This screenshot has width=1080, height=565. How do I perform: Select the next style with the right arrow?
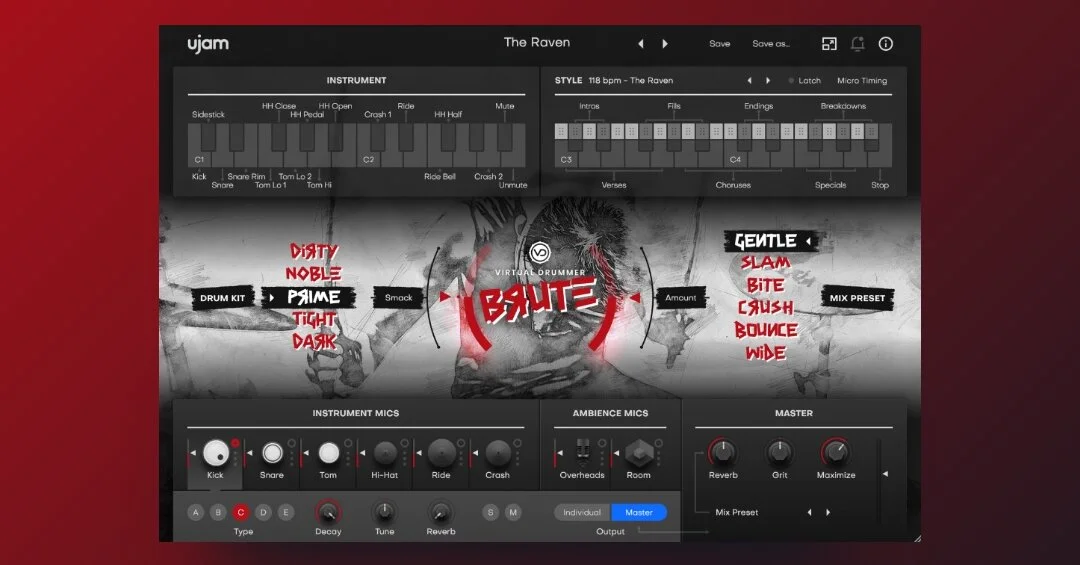coord(768,81)
